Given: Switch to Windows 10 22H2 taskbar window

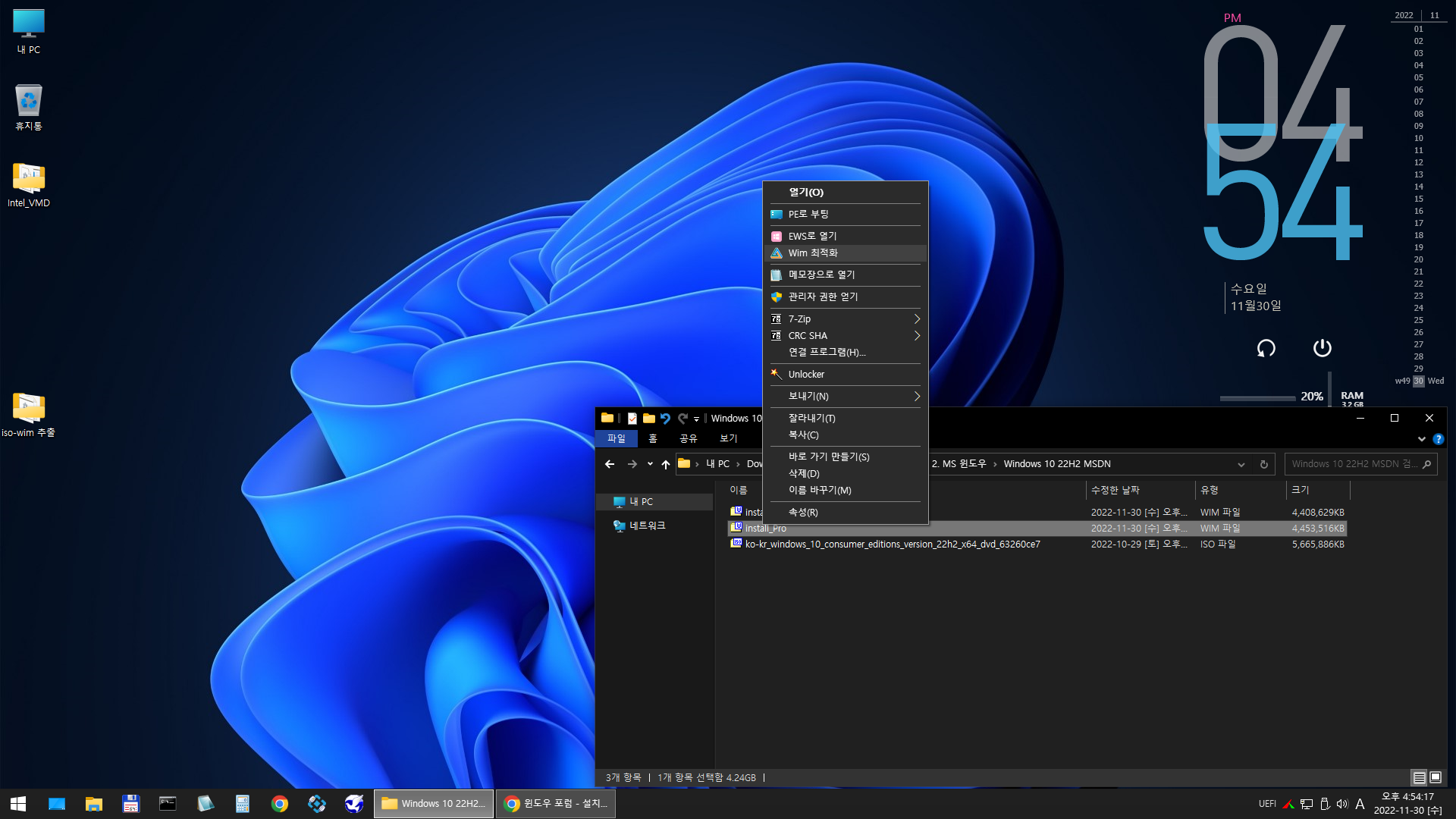Looking at the screenshot, I should 434,804.
